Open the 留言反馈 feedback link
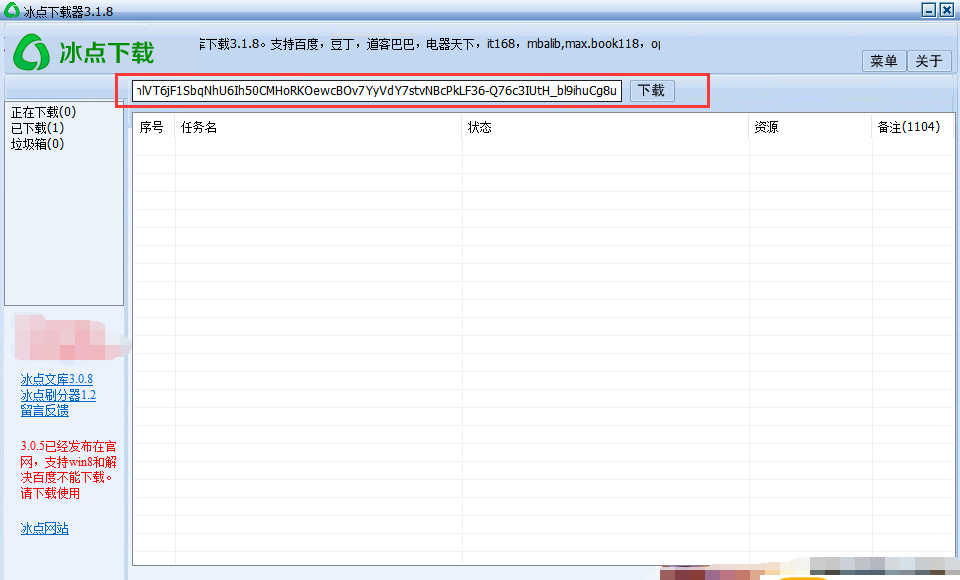Screen dimensions: 960x580 (x=45, y=410)
